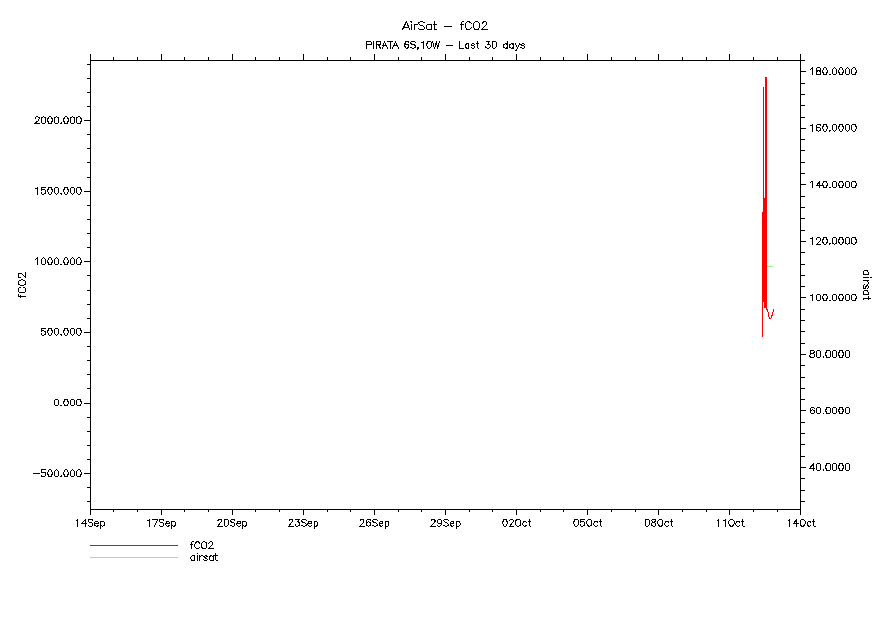Click the 14Oct date at axis end
This screenshot has height=630, width=891.
[800, 523]
